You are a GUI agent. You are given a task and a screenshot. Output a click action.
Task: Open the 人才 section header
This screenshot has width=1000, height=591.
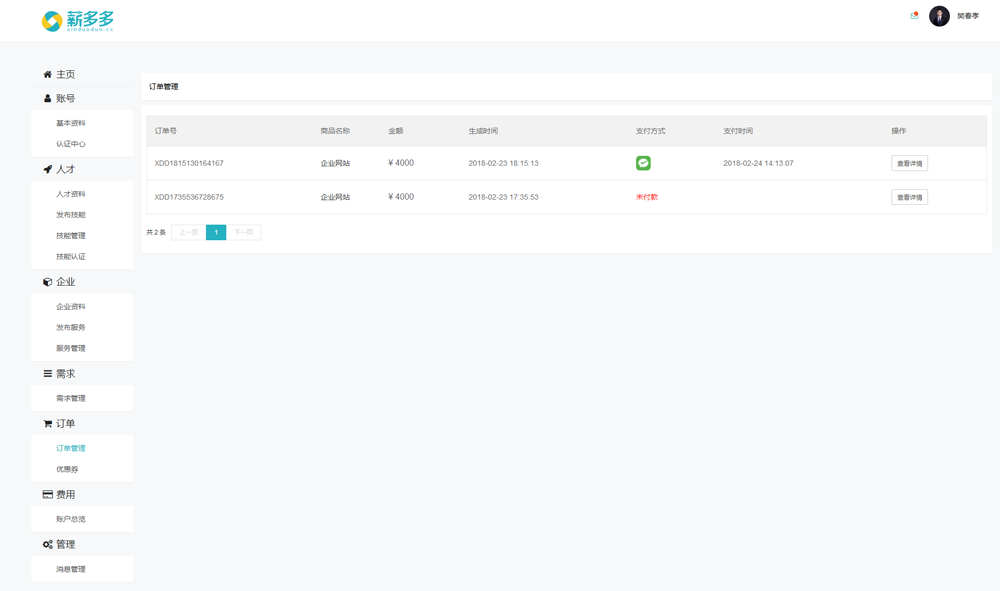click(x=66, y=169)
